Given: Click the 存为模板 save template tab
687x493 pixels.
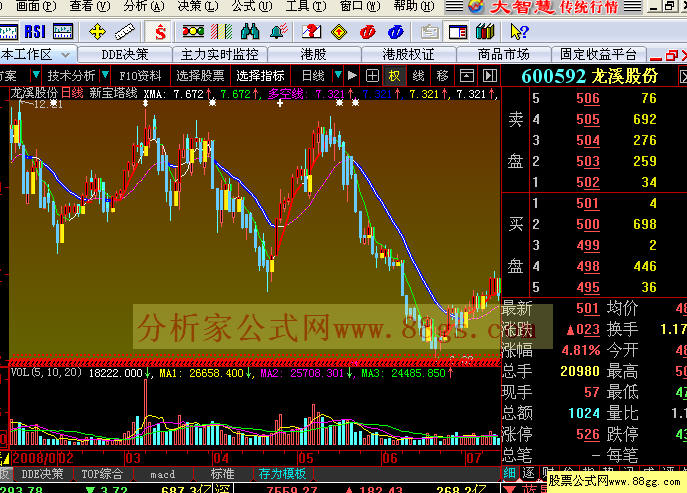Looking at the screenshot, I should tap(282, 474).
